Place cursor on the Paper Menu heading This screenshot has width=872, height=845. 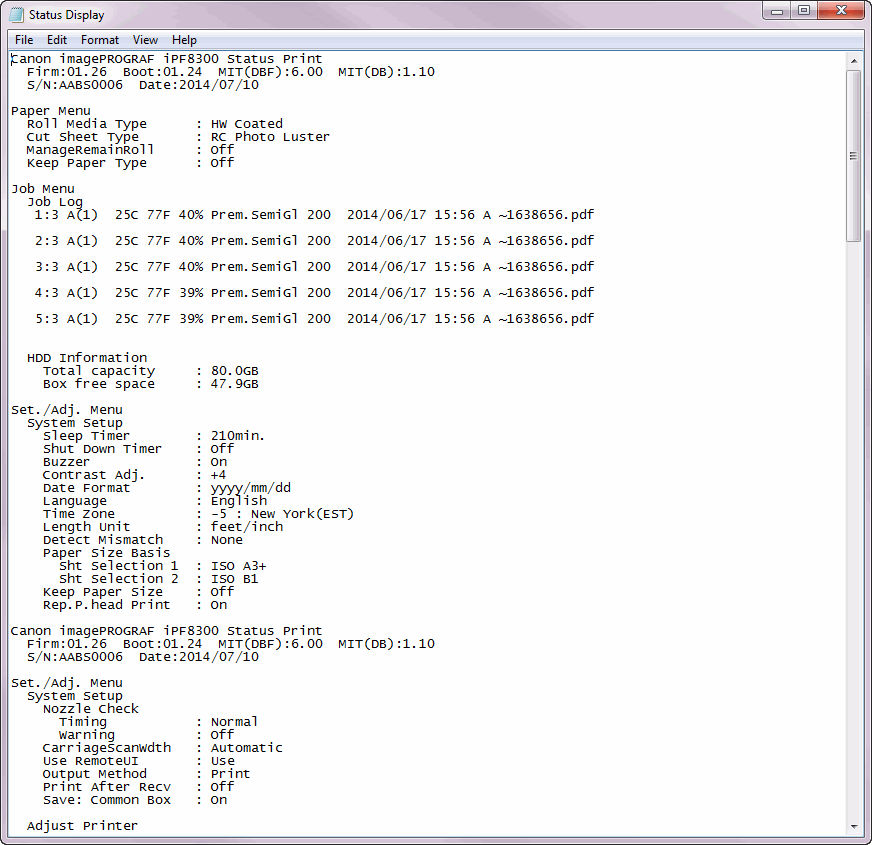point(50,111)
